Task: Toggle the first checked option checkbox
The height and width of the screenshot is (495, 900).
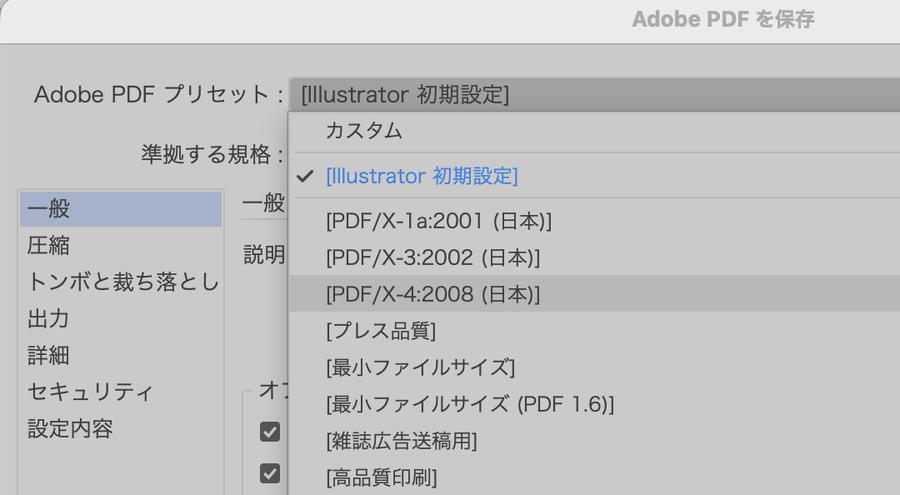Action: [x=270, y=432]
